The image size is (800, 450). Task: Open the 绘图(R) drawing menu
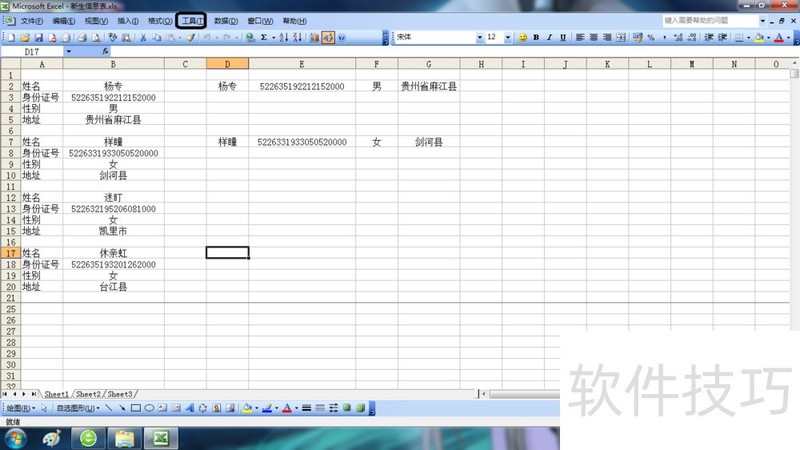(x=20, y=408)
